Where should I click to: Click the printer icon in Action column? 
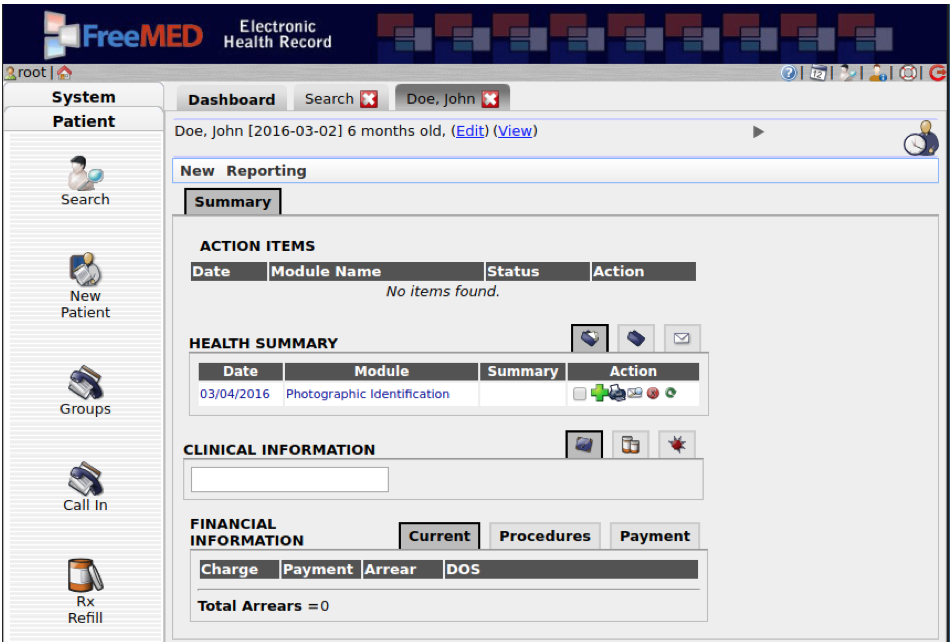[617, 394]
